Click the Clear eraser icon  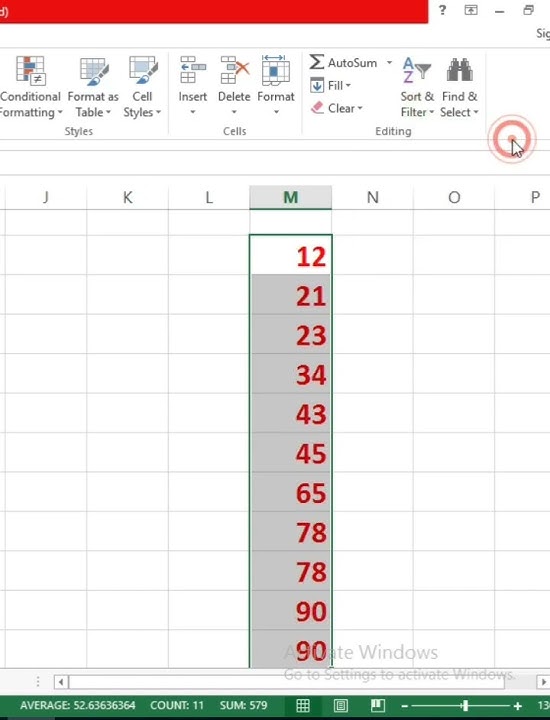point(317,108)
